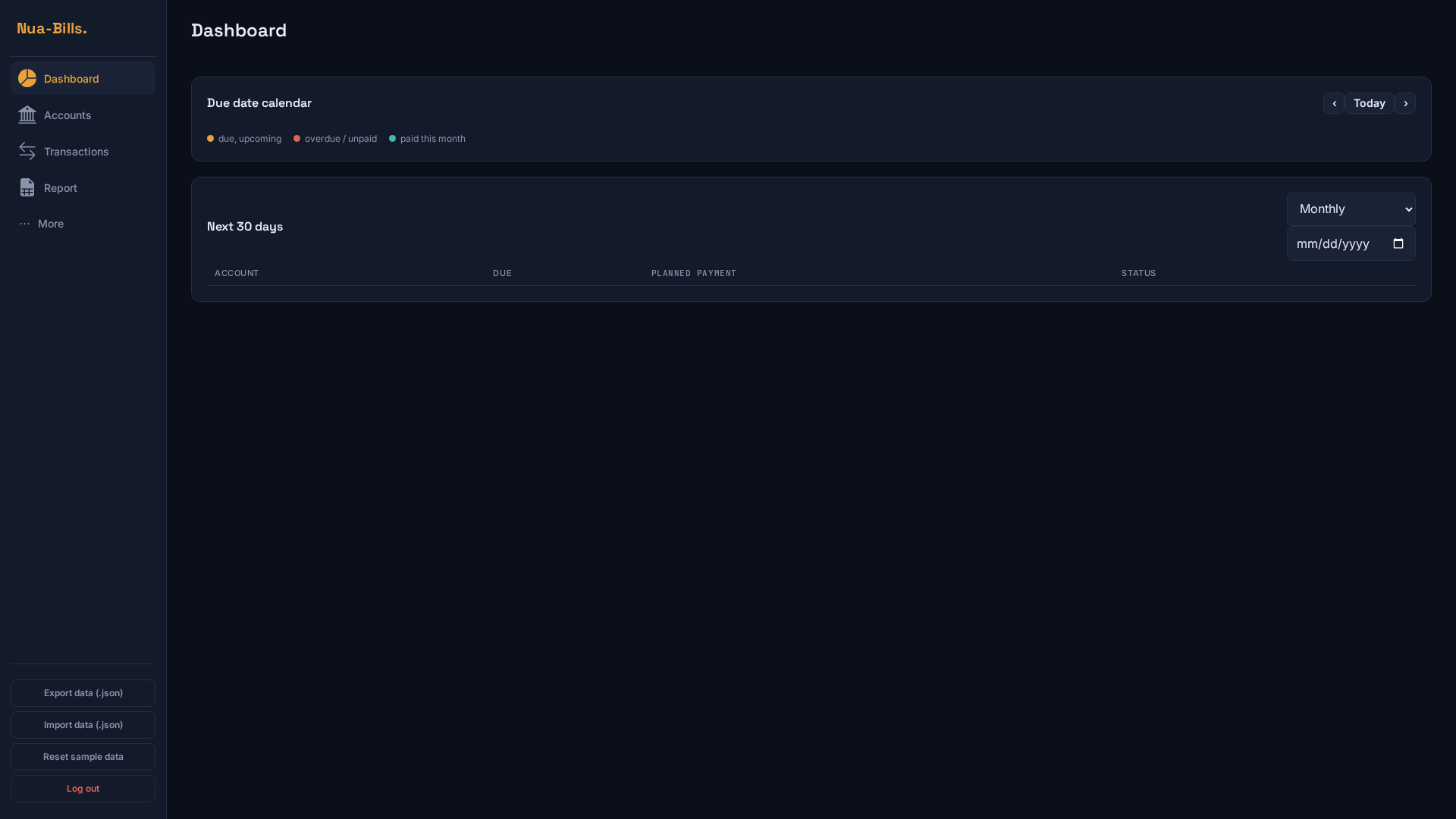Open the Accounts menu item
The height and width of the screenshot is (819, 1456).
pyautogui.click(x=83, y=115)
